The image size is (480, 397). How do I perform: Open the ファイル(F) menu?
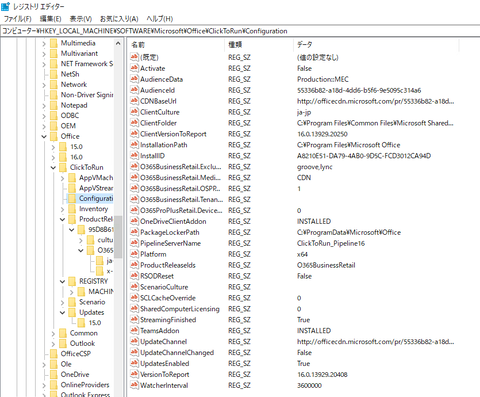coord(17,19)
